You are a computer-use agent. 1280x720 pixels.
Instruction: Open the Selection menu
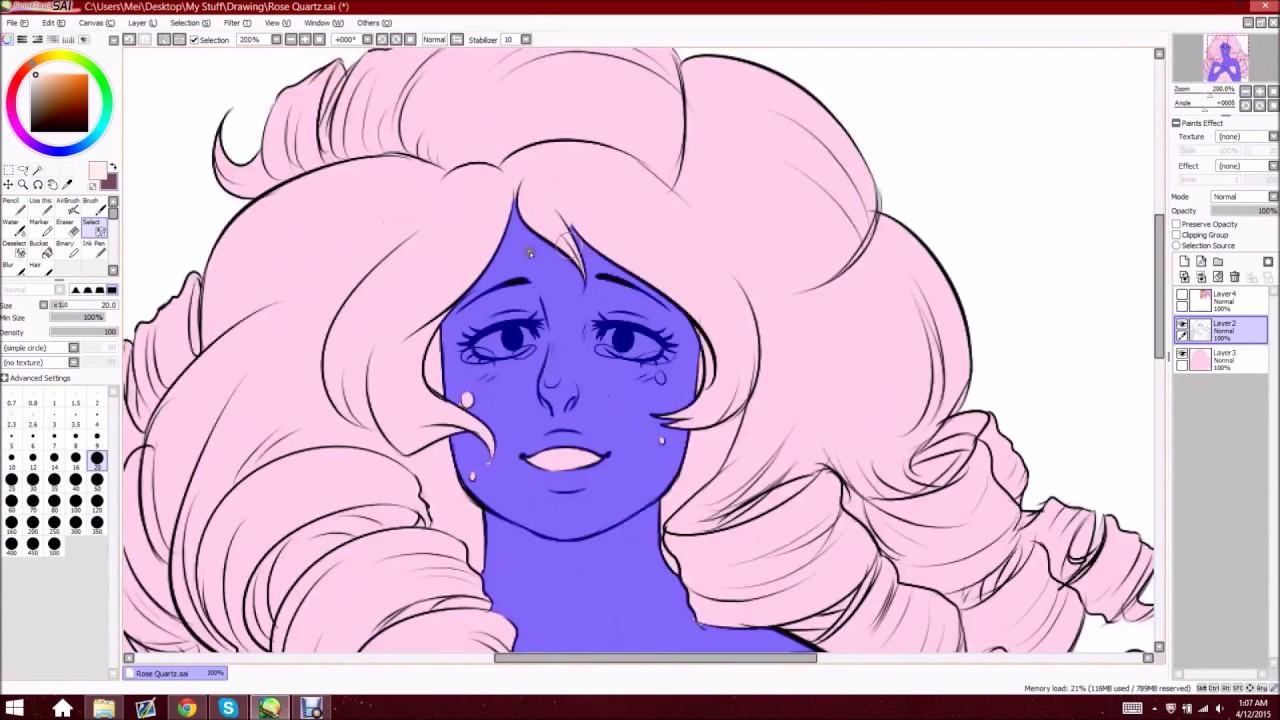[x=190, y=23]
